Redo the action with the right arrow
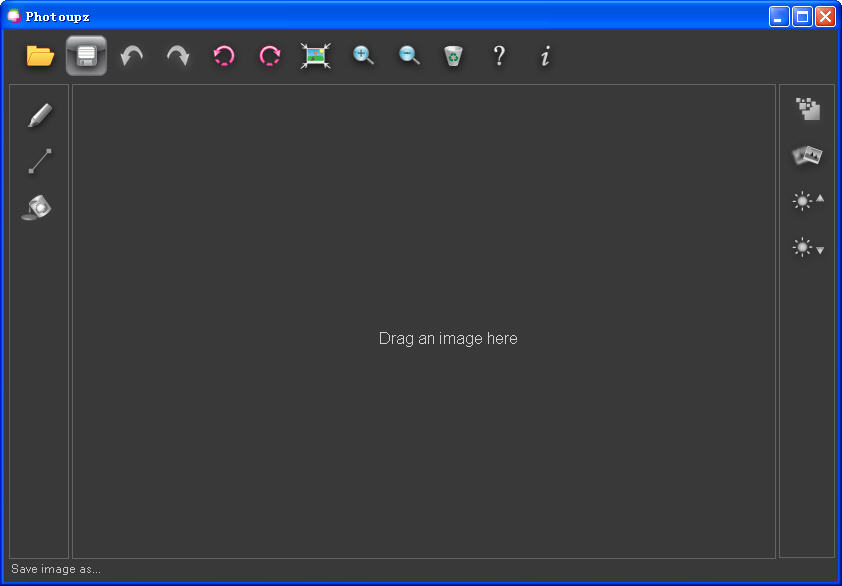This screenshot has width=842, height=586. tap(178, 56)
